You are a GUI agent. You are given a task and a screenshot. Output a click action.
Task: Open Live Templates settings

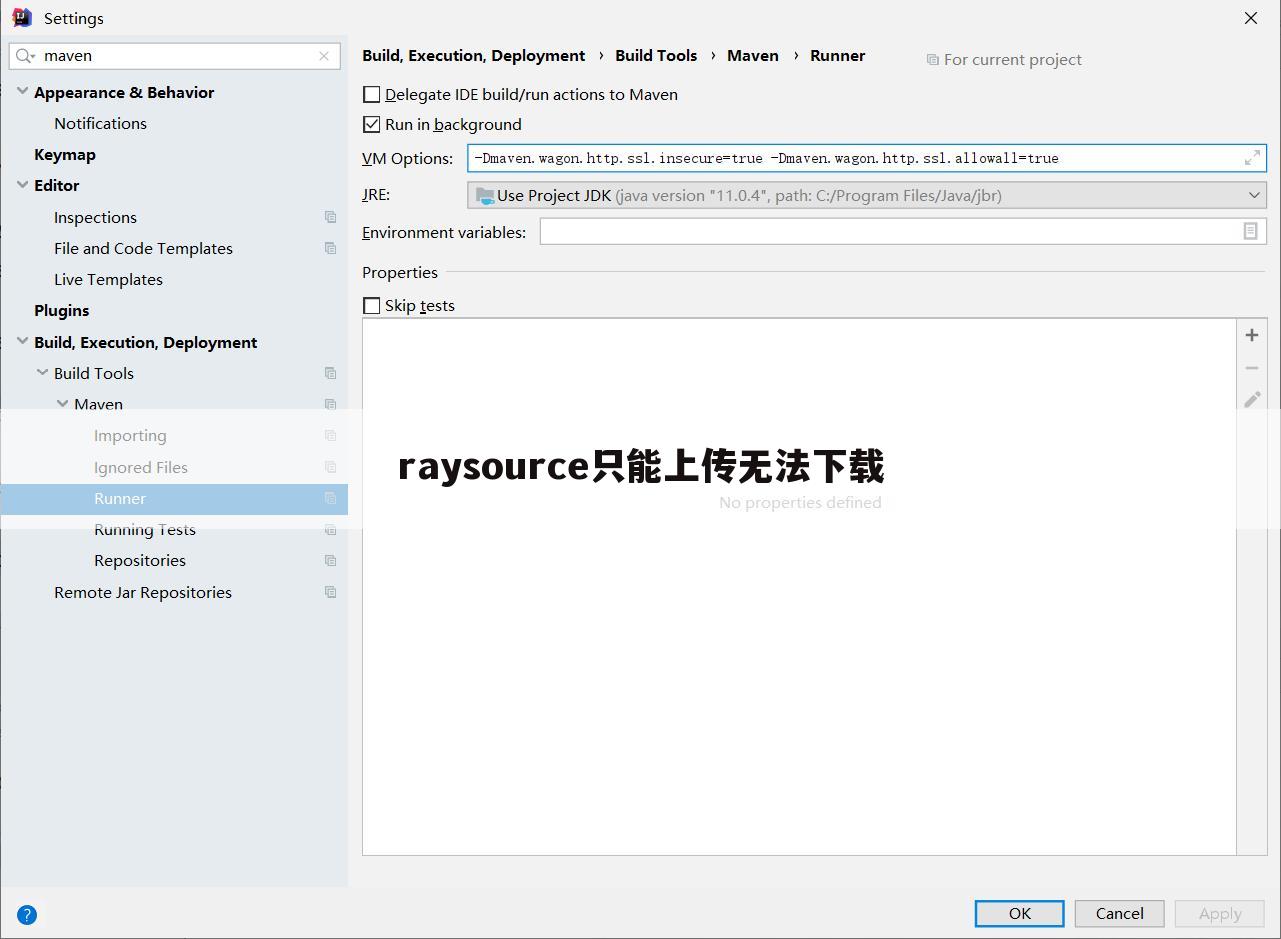click(x=108, y=279)
